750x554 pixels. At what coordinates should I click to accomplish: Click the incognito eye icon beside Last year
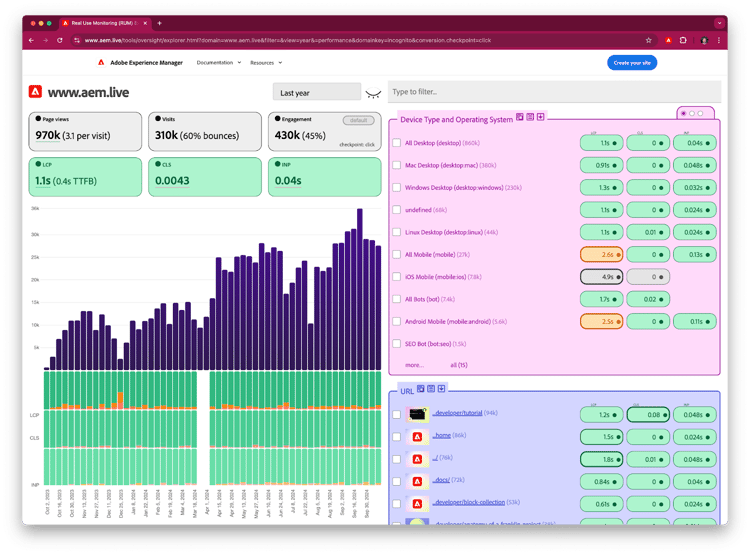point(373,93)
